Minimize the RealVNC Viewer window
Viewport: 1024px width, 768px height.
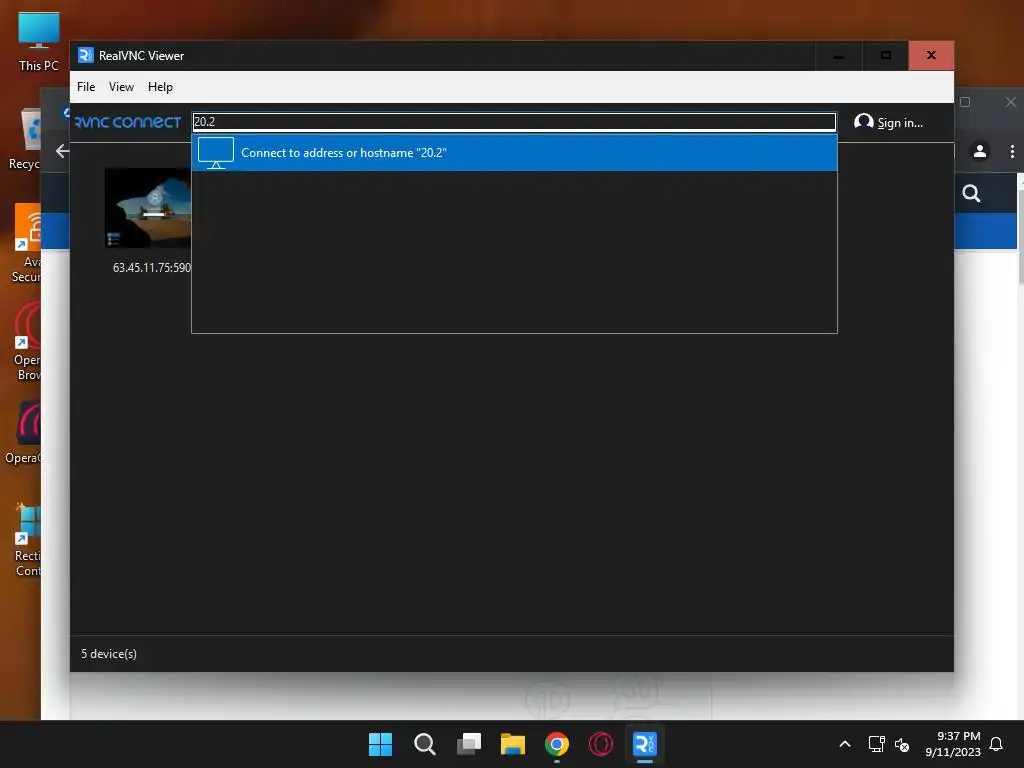click(839, 56)
